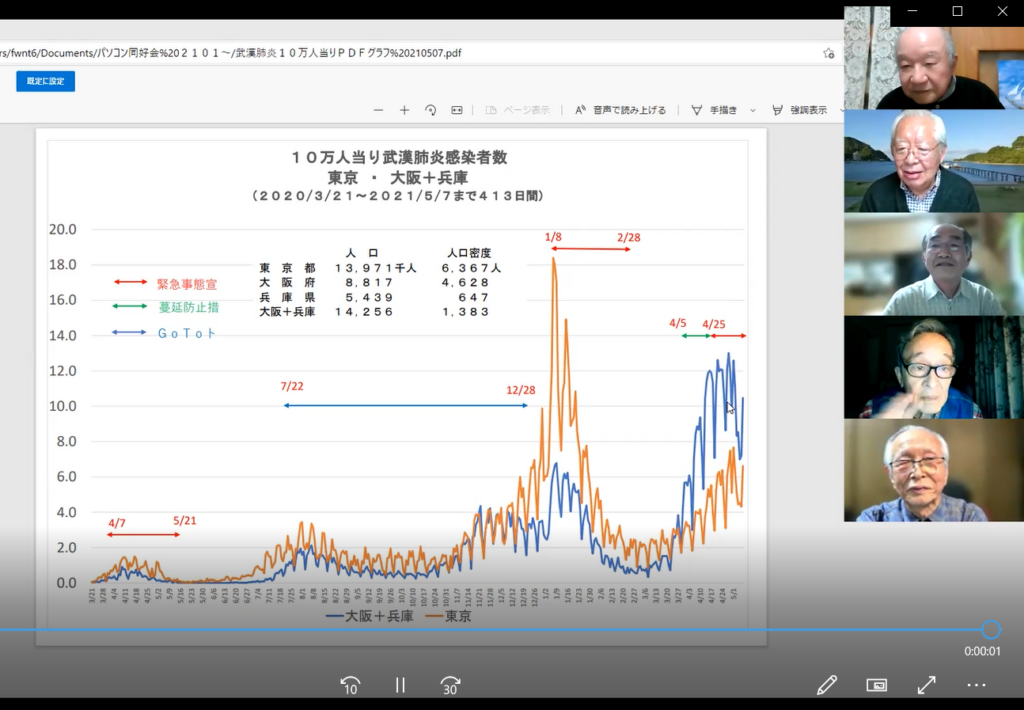
Task: Toggle fit to page width
Action: click(457, 110)
